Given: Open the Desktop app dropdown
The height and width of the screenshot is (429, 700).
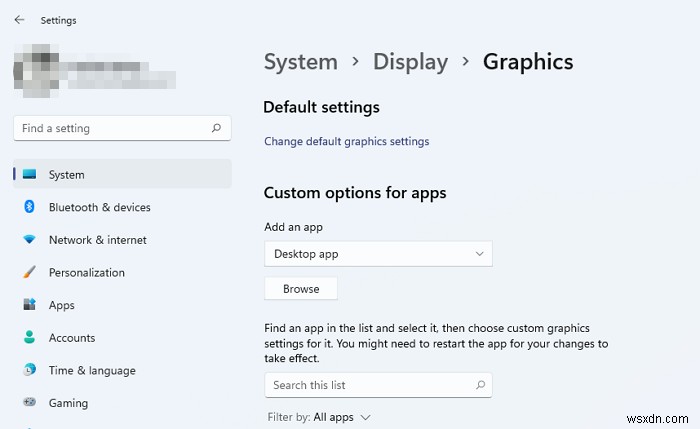Looking at the screenshot, I should (378, 254).
